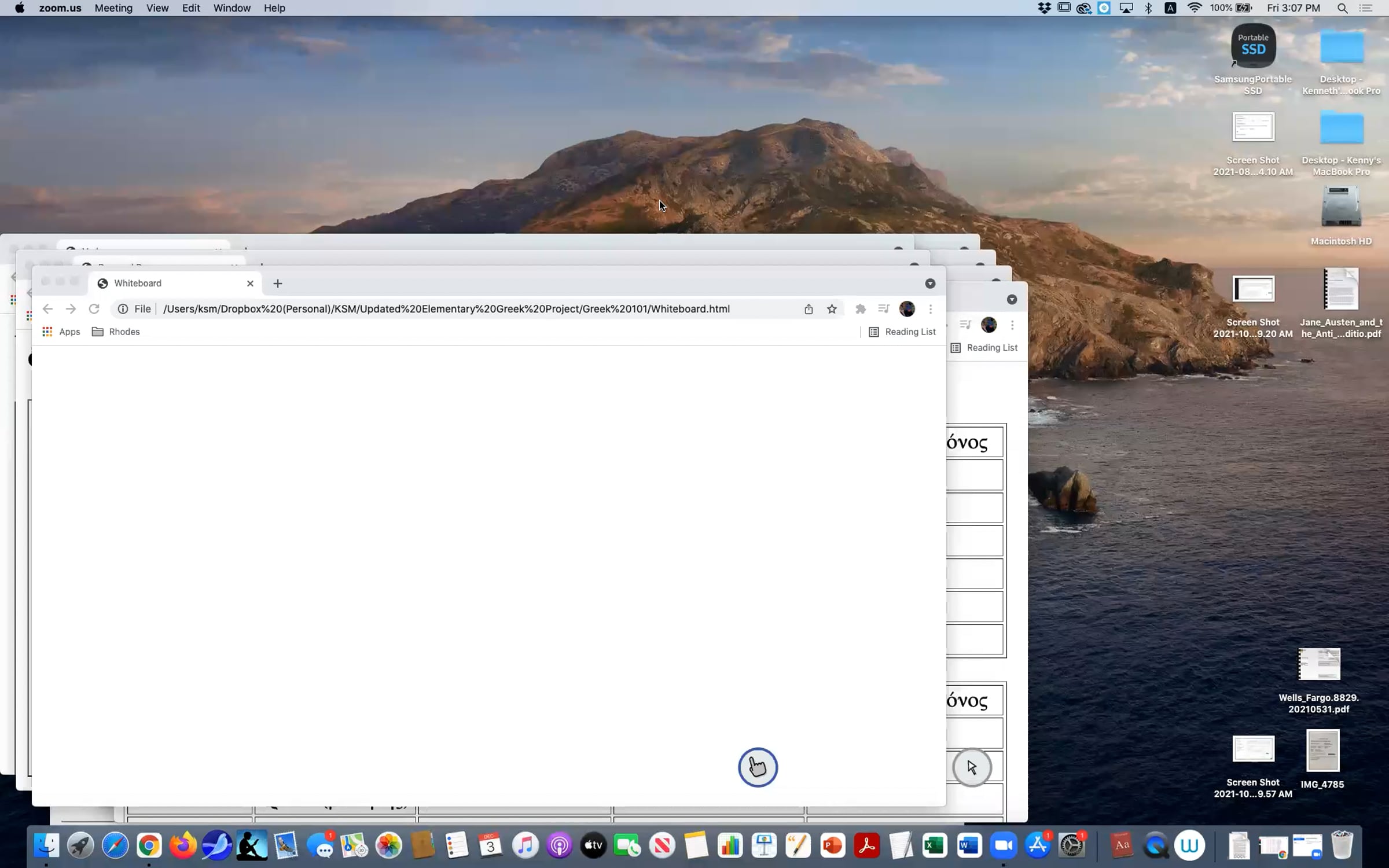
Task: Show battery status menu
Action: point(1231,8)
